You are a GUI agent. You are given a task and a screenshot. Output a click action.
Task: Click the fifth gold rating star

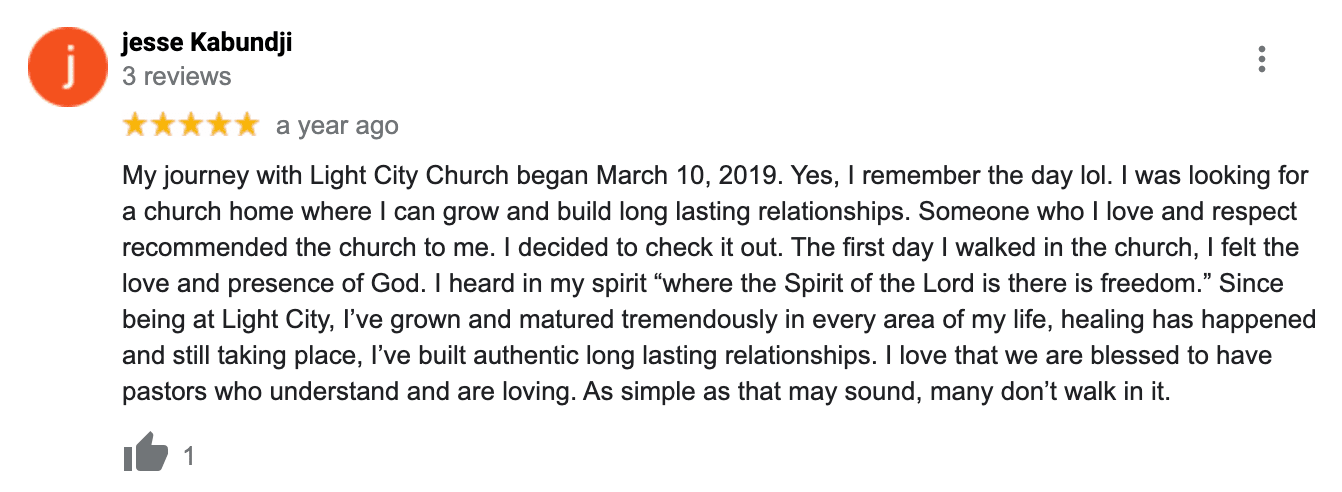click(x=245, y=125)
